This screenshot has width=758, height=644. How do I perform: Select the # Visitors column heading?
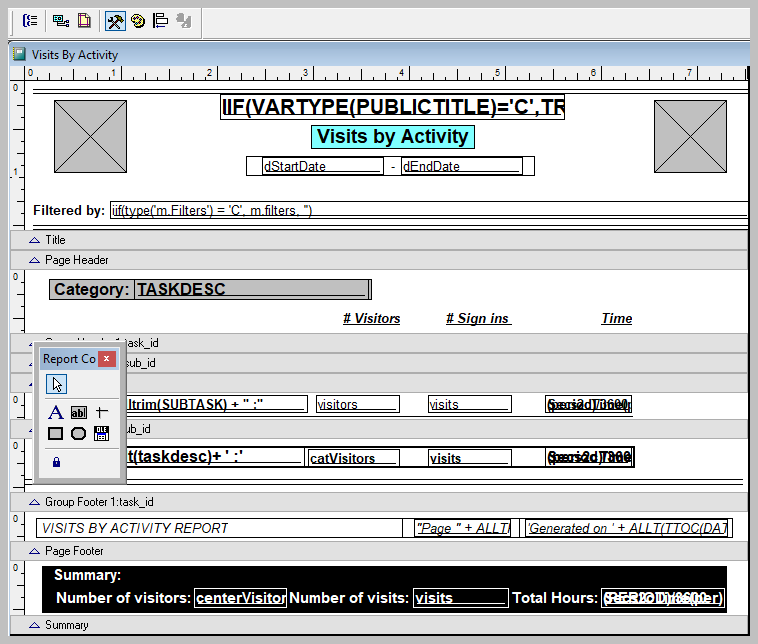371,318
